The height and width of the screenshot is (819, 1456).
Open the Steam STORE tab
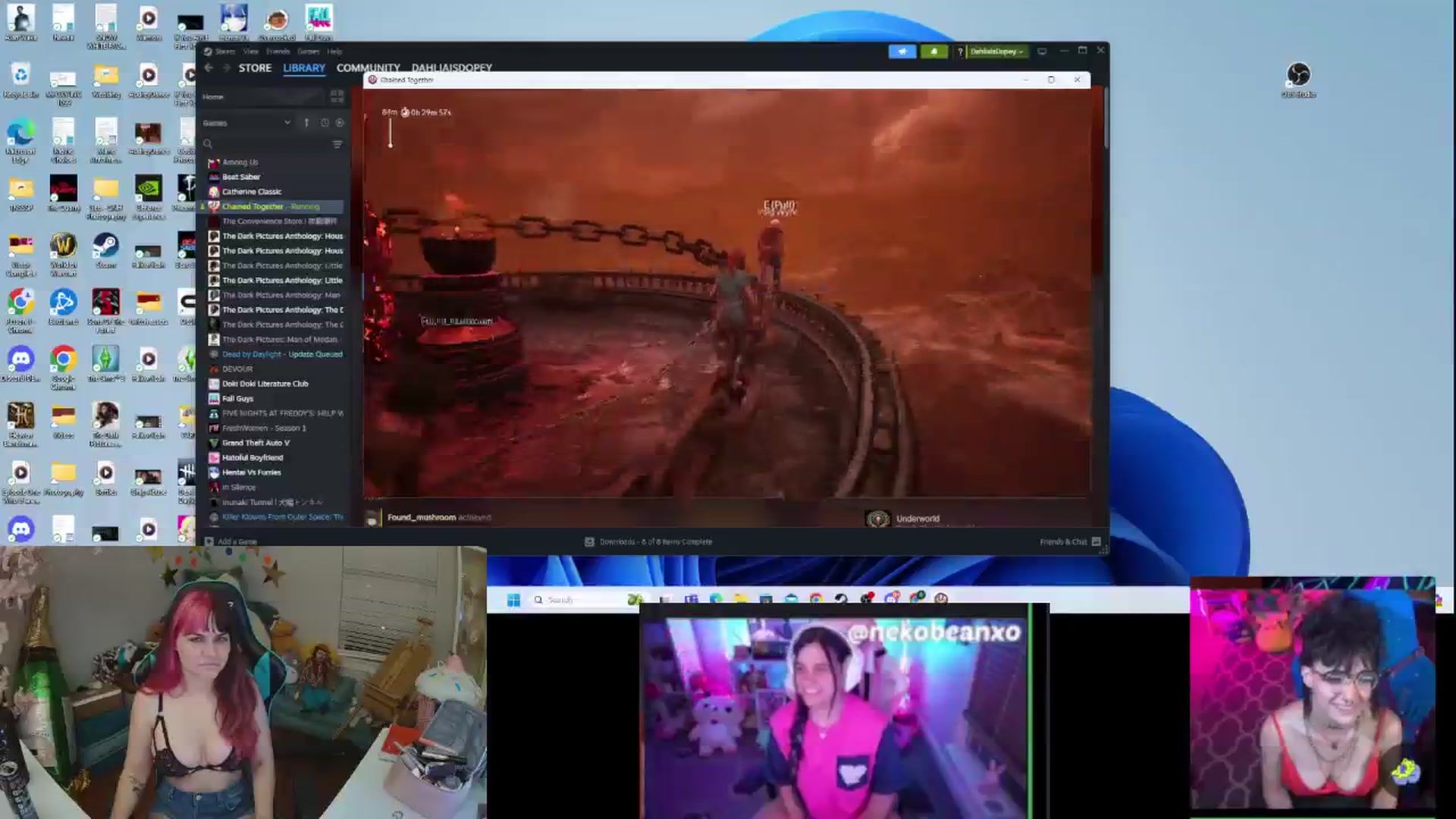255,67
